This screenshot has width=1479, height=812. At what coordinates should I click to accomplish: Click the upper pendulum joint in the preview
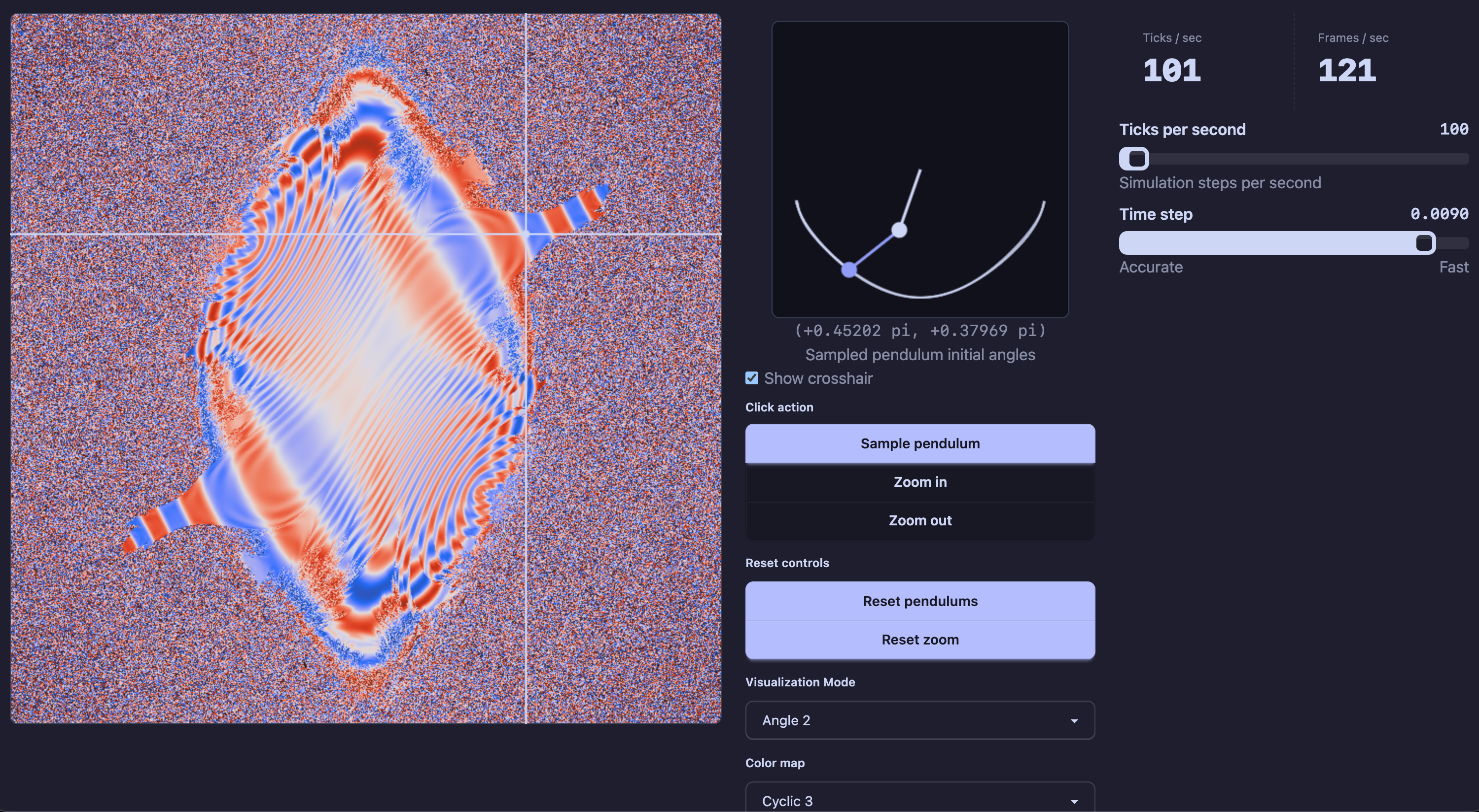click(899, 230)
